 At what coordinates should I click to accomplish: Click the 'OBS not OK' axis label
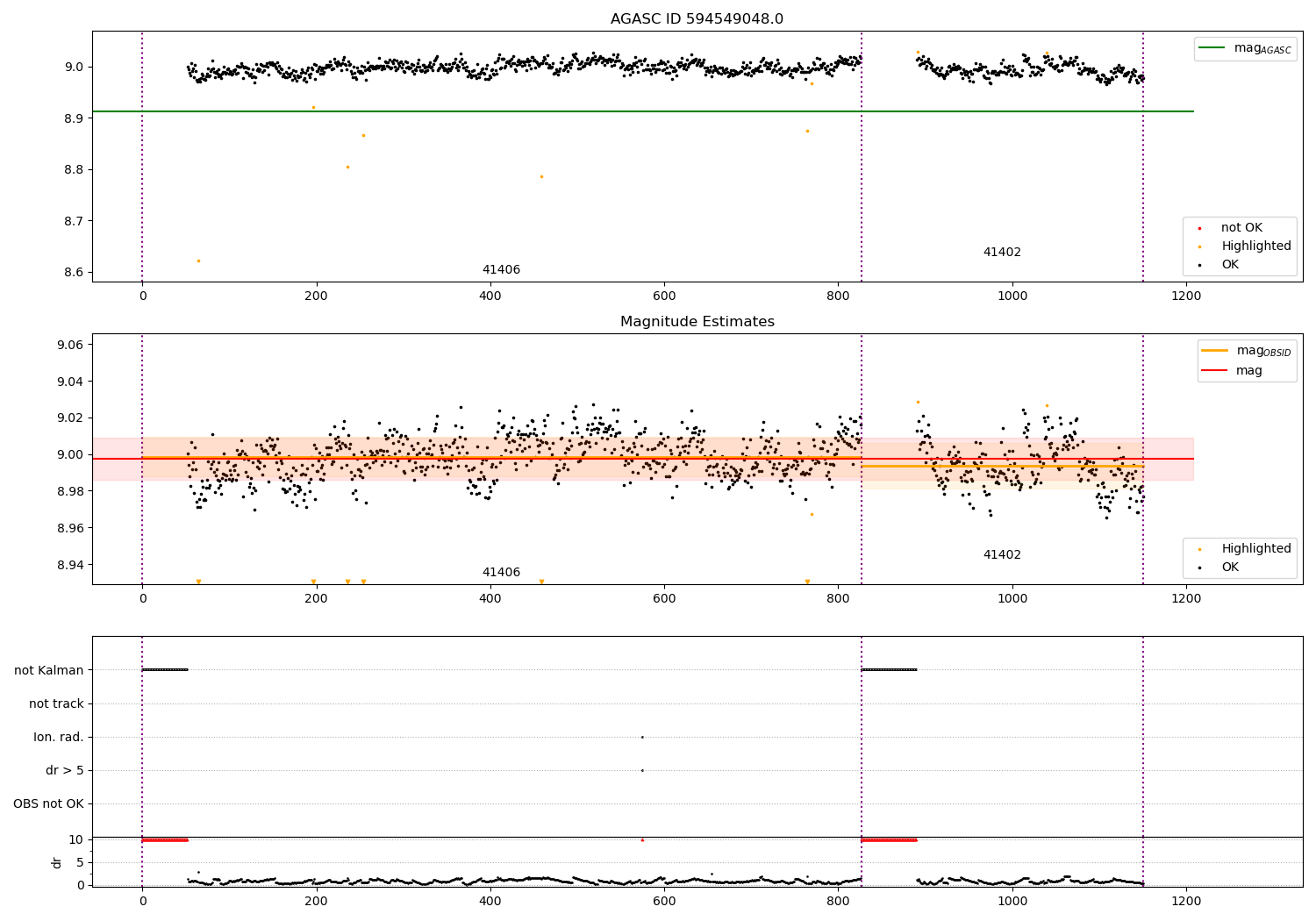point(48,803)
